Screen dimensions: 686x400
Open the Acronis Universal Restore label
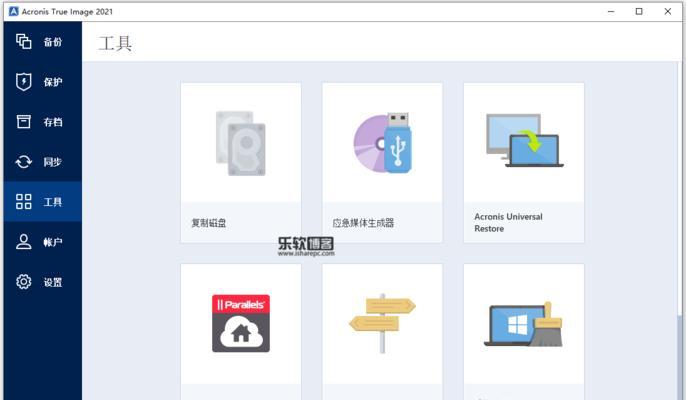[508, 222]
